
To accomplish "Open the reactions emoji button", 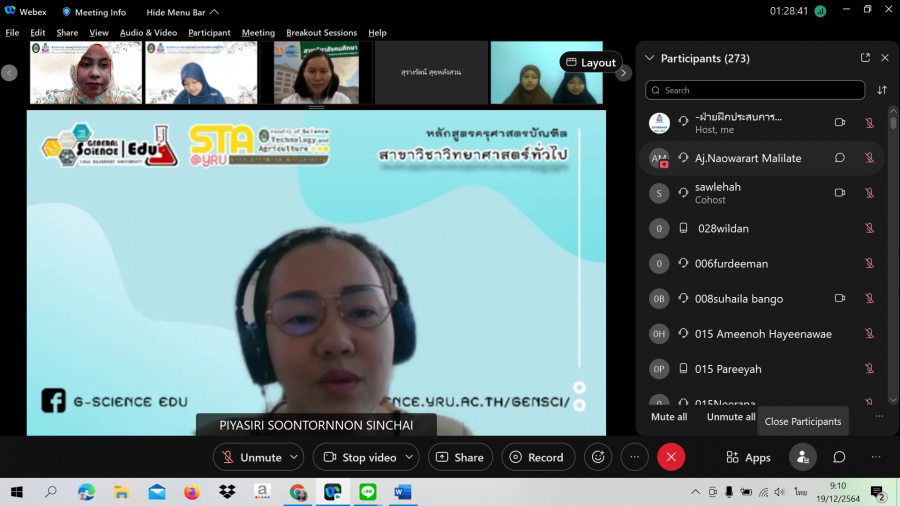I will (x=598, y=457).
